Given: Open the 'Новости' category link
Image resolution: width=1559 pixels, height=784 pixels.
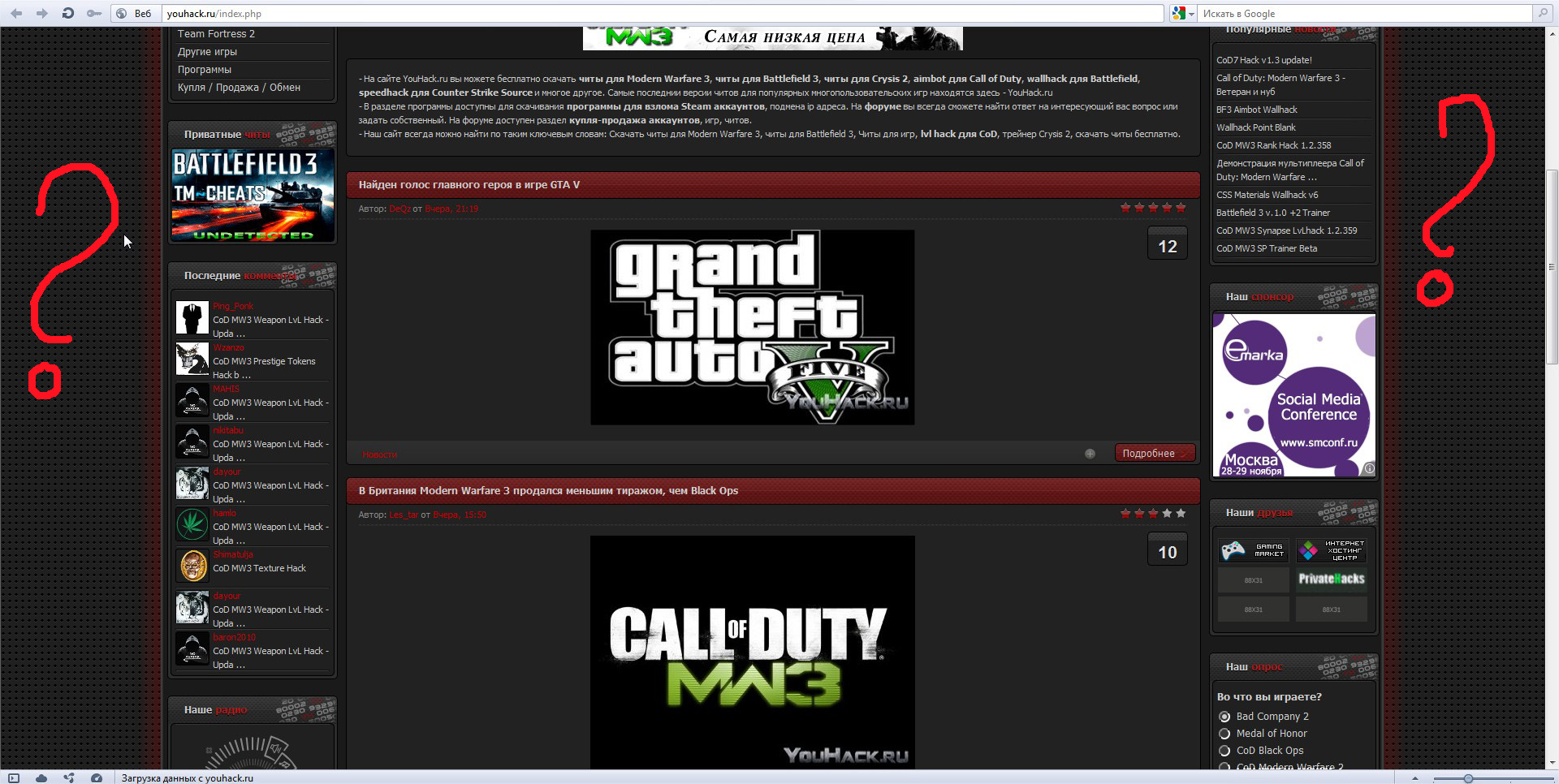Looking at the screenshot, I should (x=379, y=454).
